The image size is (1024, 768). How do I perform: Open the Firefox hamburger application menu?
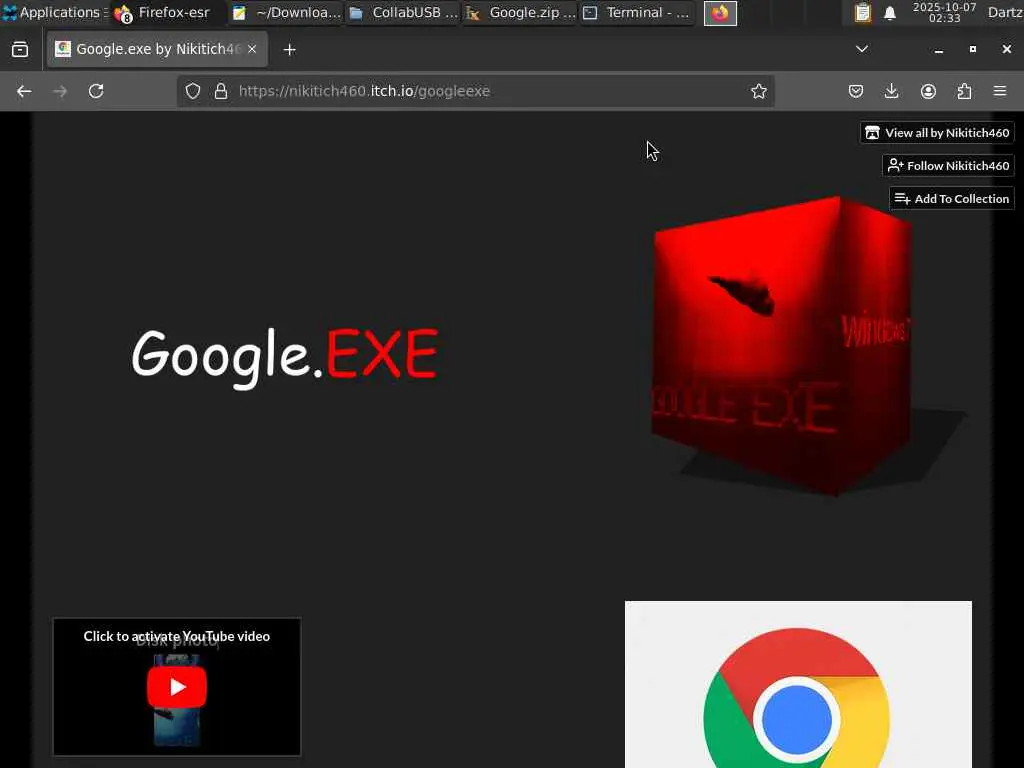tap(1000, 91)
